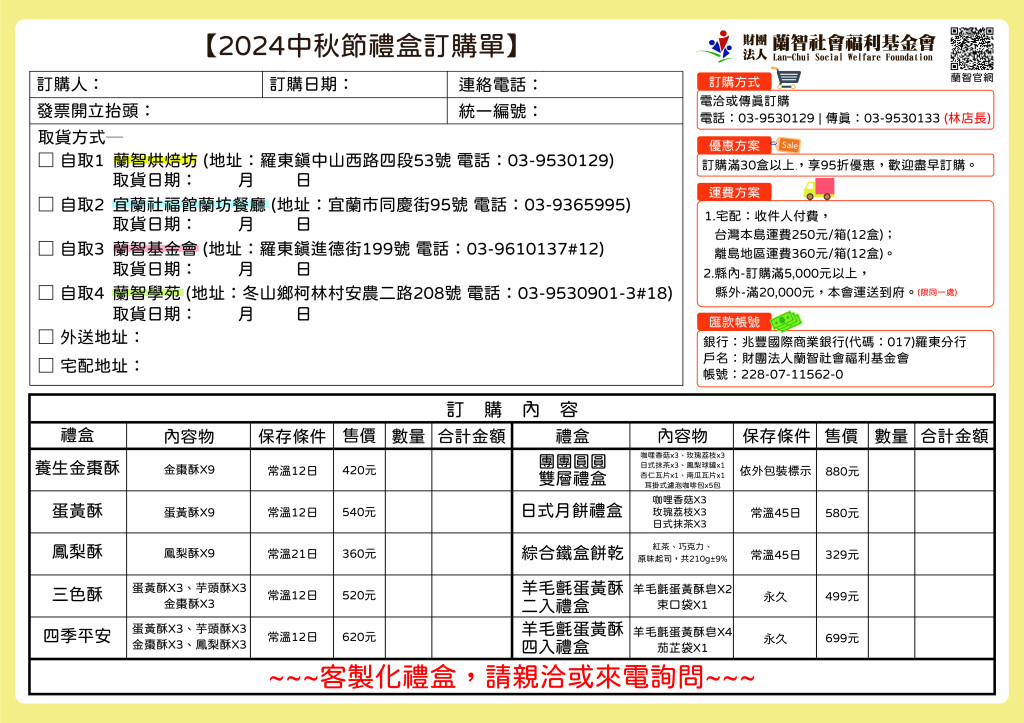Screen dimensions: 1024x723
Task: Click the 養生金棗酥 product name
Action: 78,468
